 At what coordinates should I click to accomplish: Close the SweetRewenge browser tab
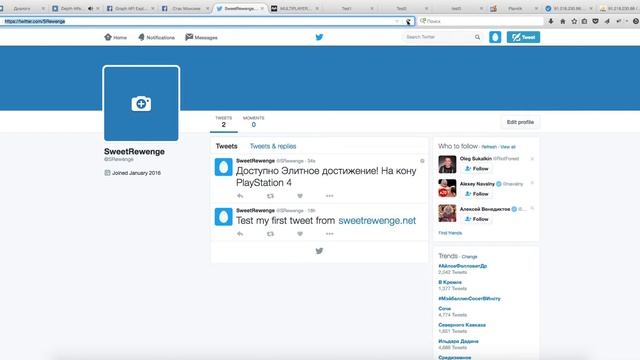tap(262, 8)
